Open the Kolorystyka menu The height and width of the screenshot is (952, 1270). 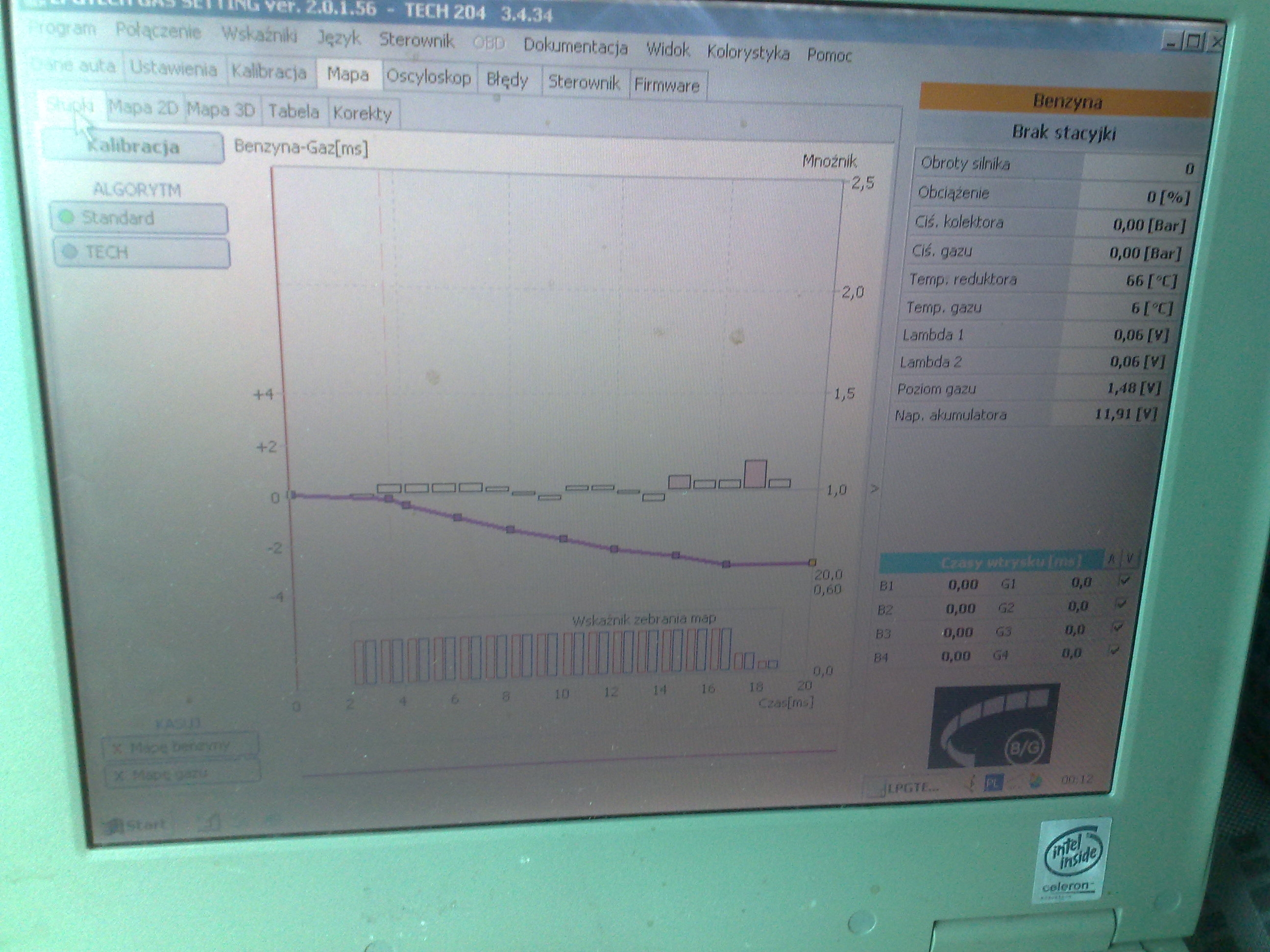tap(748, 53)
